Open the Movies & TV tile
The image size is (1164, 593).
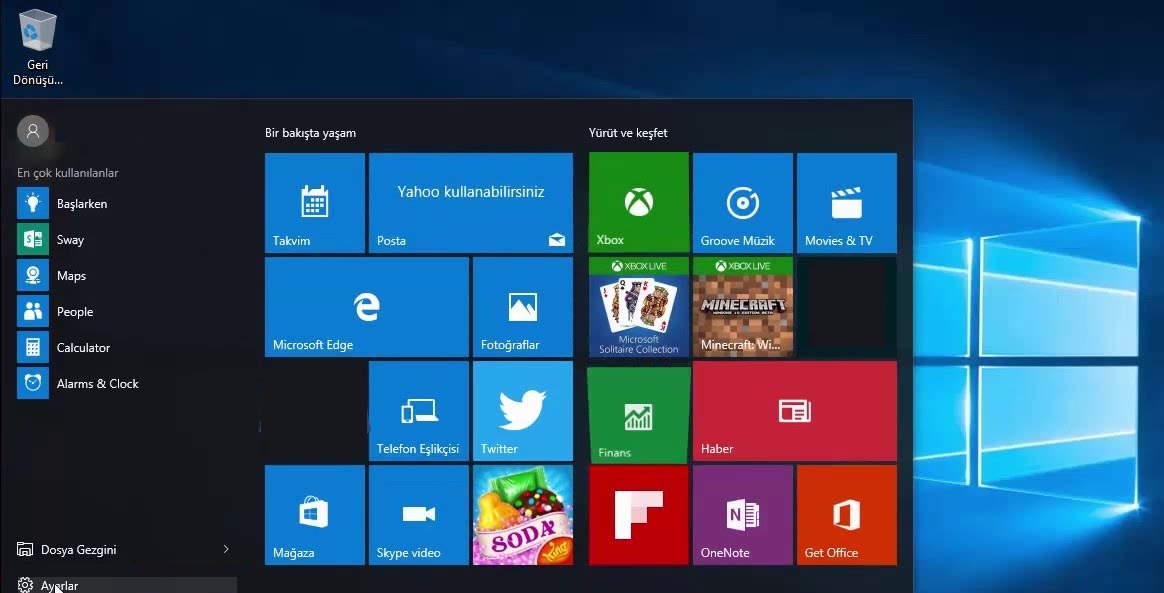point(846,203)
